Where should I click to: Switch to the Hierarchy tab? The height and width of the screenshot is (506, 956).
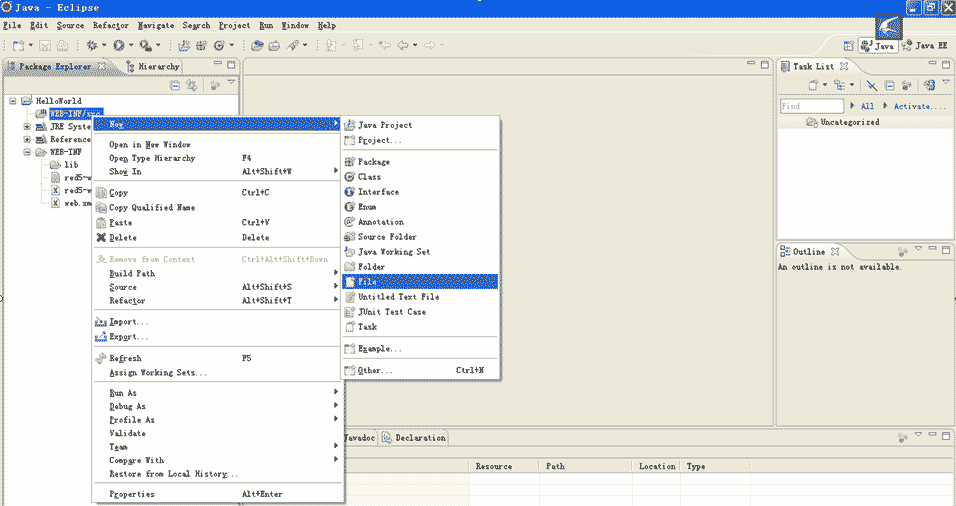[152, 66]
